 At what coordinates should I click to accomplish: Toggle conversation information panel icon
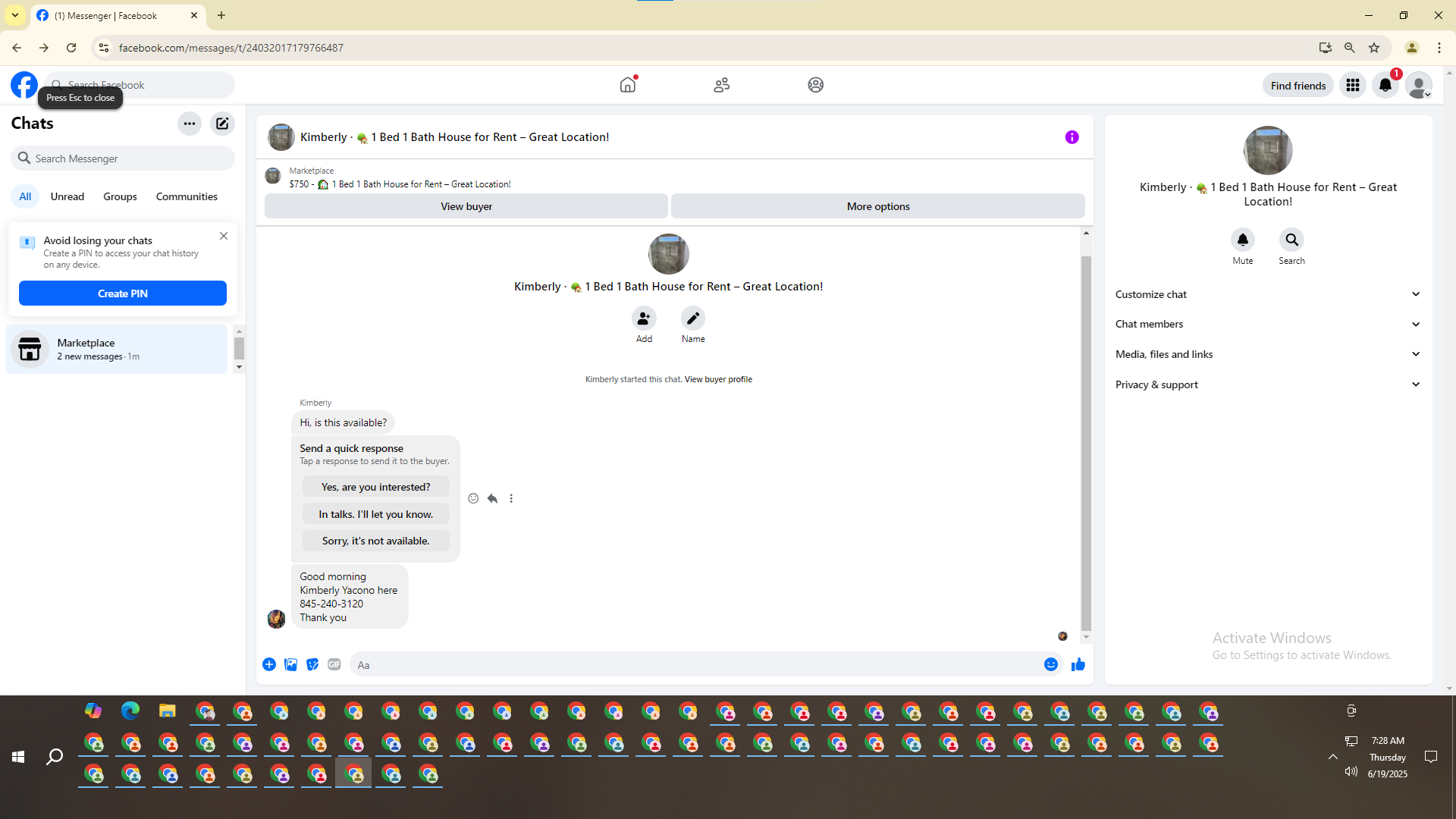[1072, 137]
